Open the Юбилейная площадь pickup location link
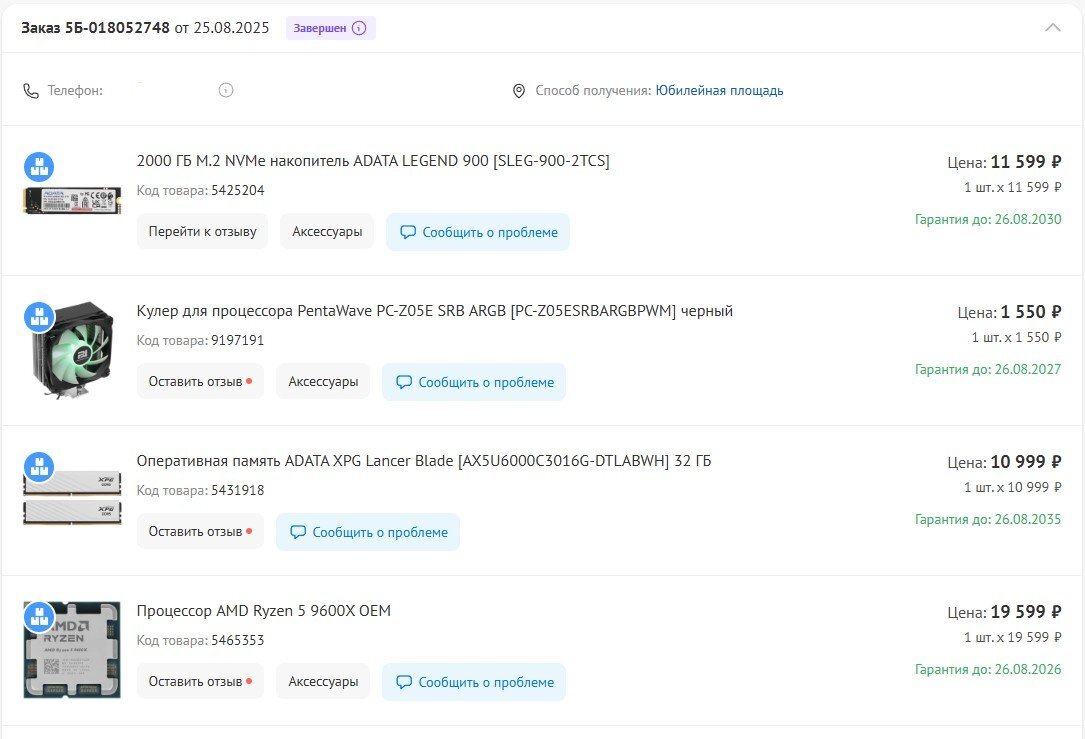This screenshot has height=739, width=1085. (x=719, y=91)
